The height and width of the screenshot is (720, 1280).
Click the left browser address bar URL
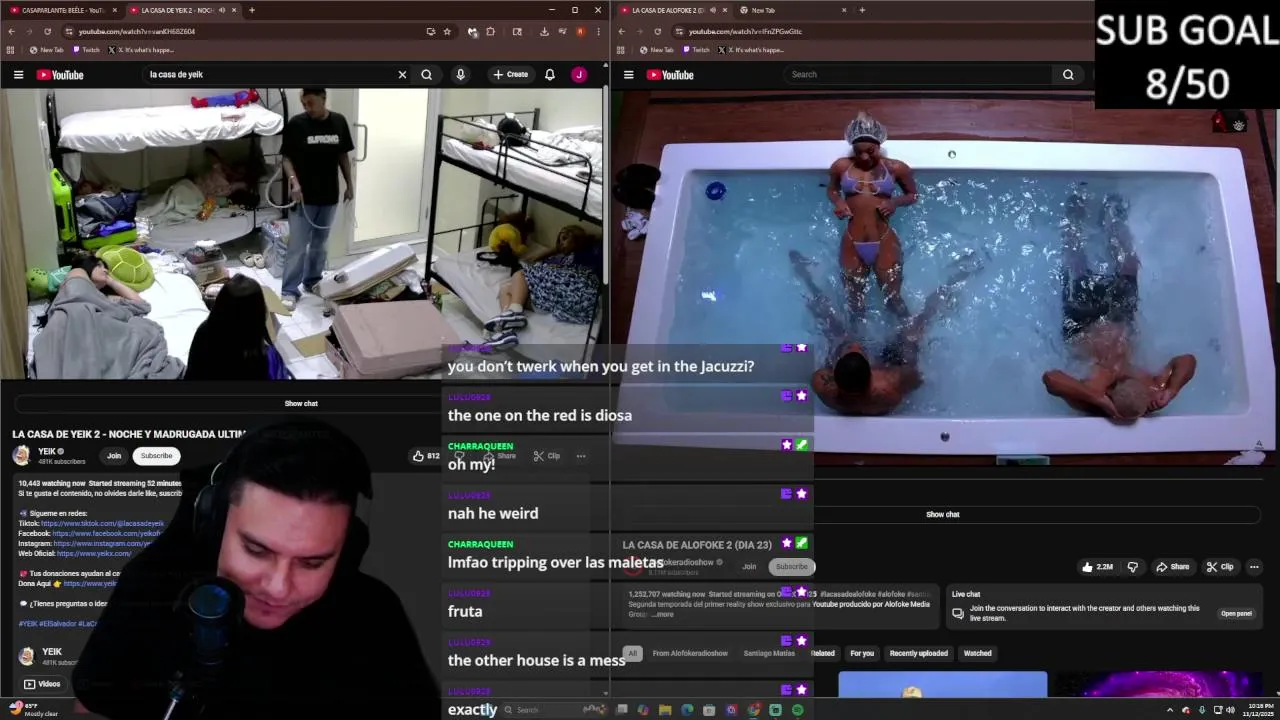[x=137, y=31]
